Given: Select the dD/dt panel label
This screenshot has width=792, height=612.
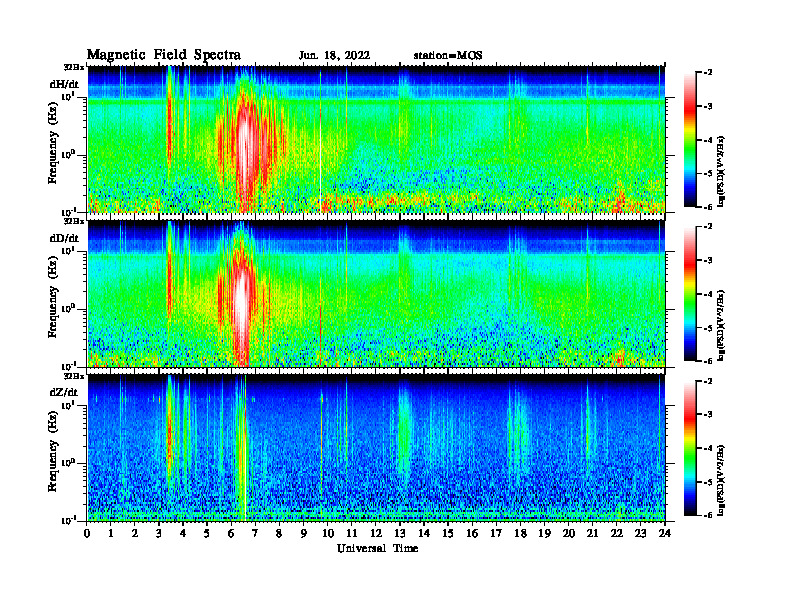Looking at the screenshot, I should pos(64,238).
